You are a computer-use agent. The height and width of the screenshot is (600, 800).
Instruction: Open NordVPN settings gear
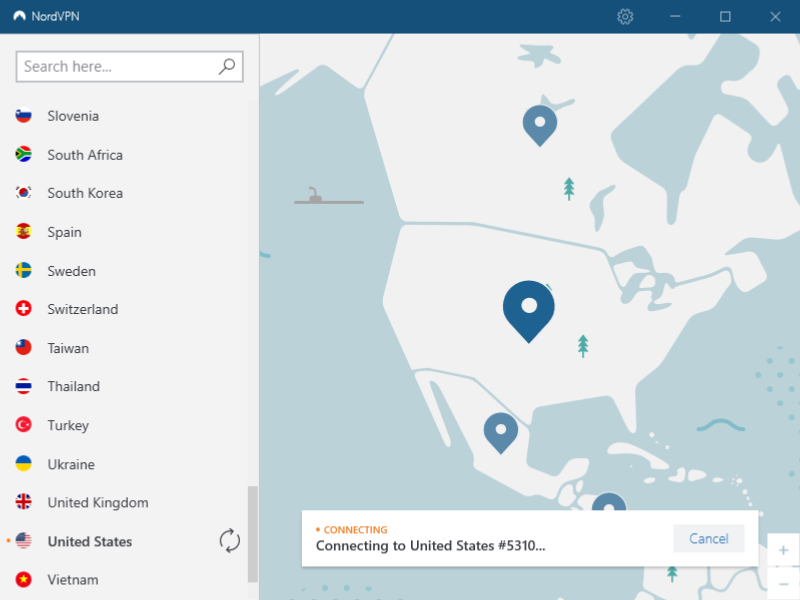625,17
